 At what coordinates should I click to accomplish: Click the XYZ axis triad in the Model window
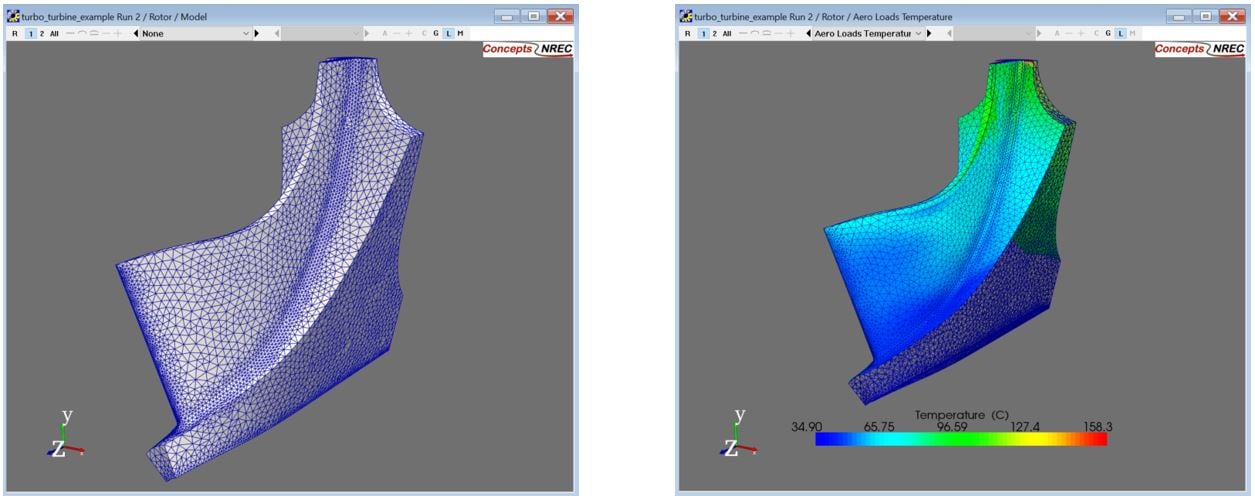(x=64, y=436)
